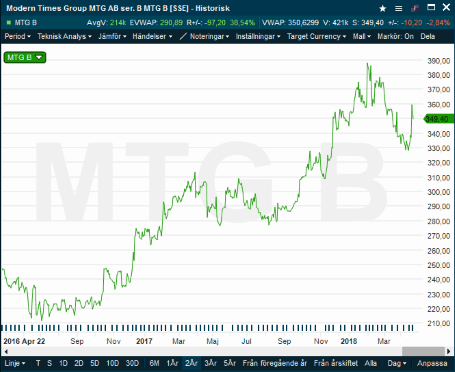This screenshot has width=455, height=372.
Task: Click the V: 421k volume value
Action: click(x=336, y=23)
